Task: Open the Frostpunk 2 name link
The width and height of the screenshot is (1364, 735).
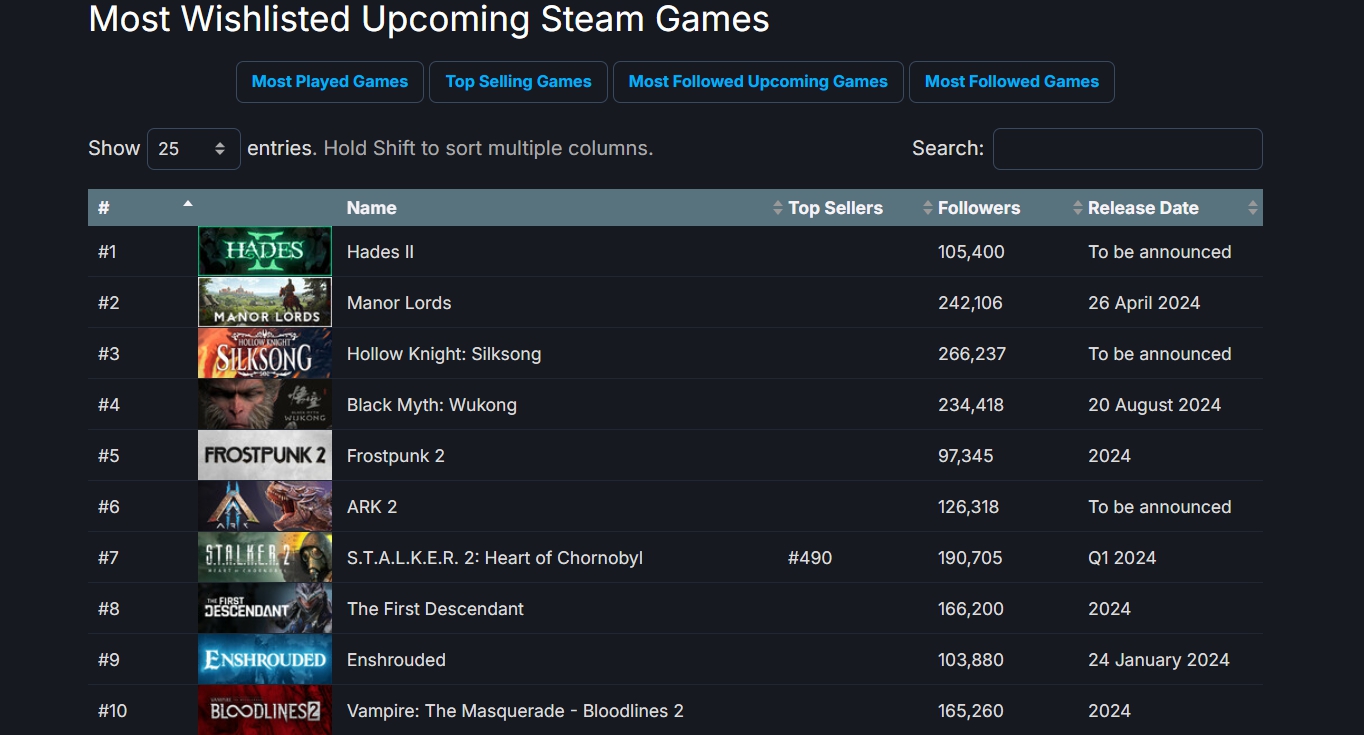Action: 396,456
